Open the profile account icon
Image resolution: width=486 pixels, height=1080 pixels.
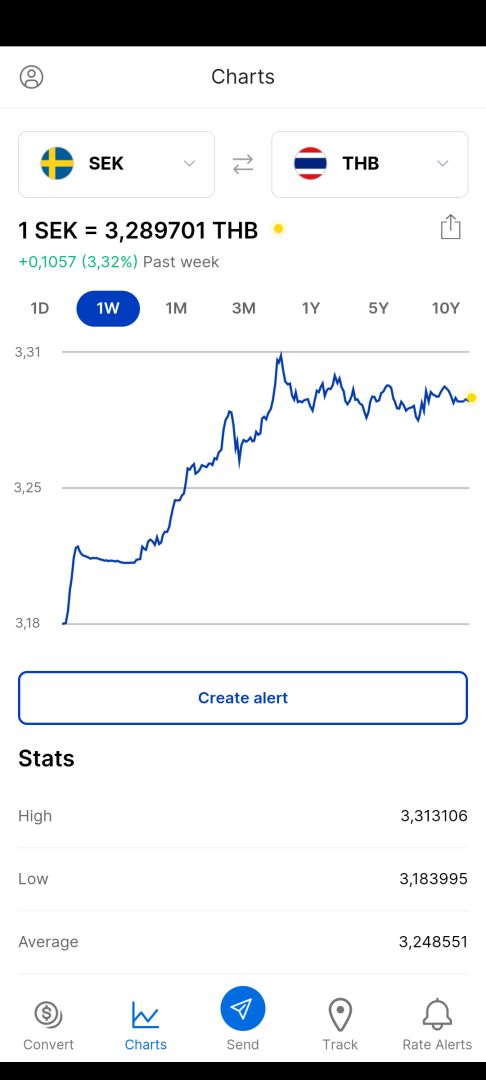(x=31, y=76)
